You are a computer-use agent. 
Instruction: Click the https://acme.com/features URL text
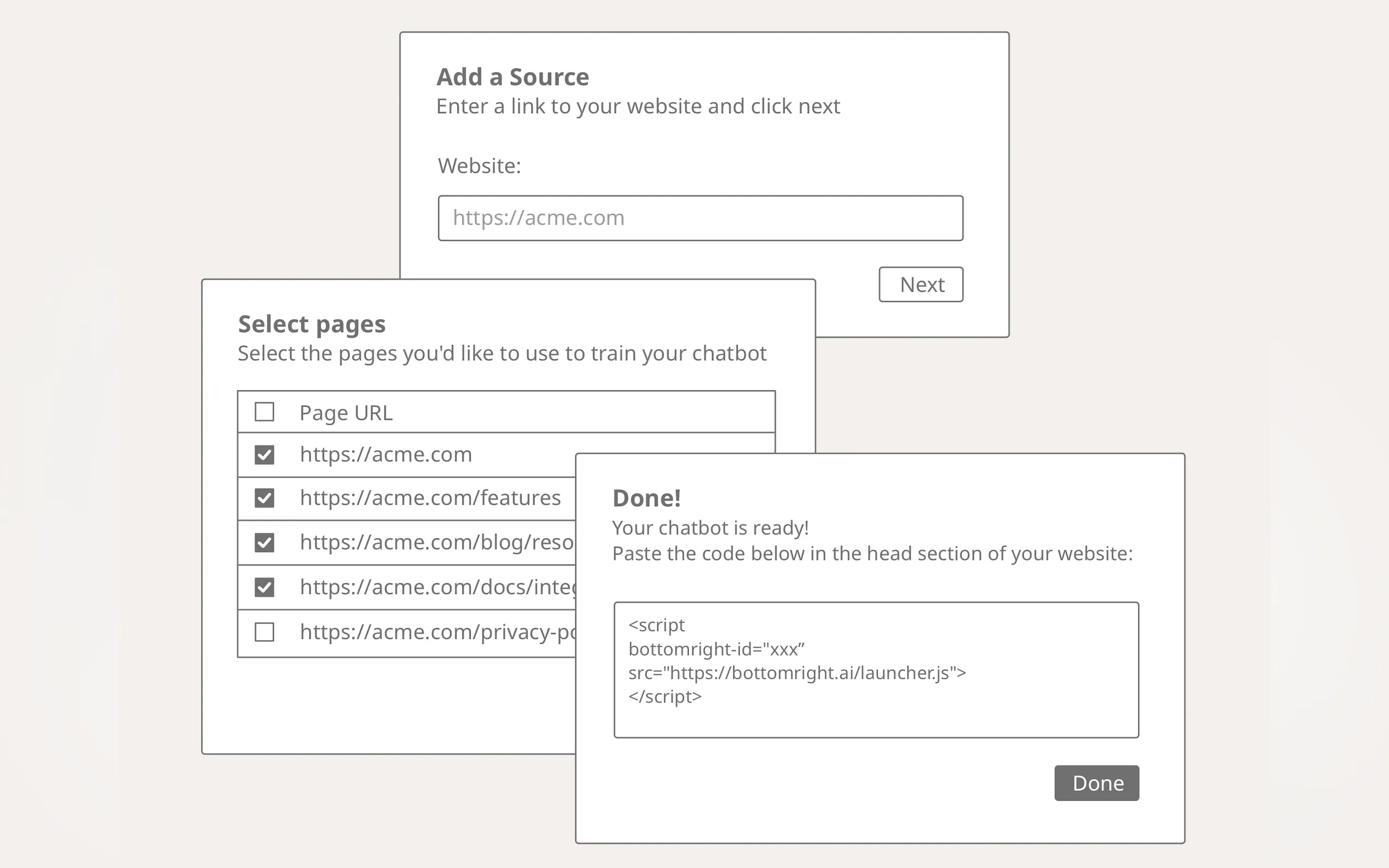[x=430, y=498]
